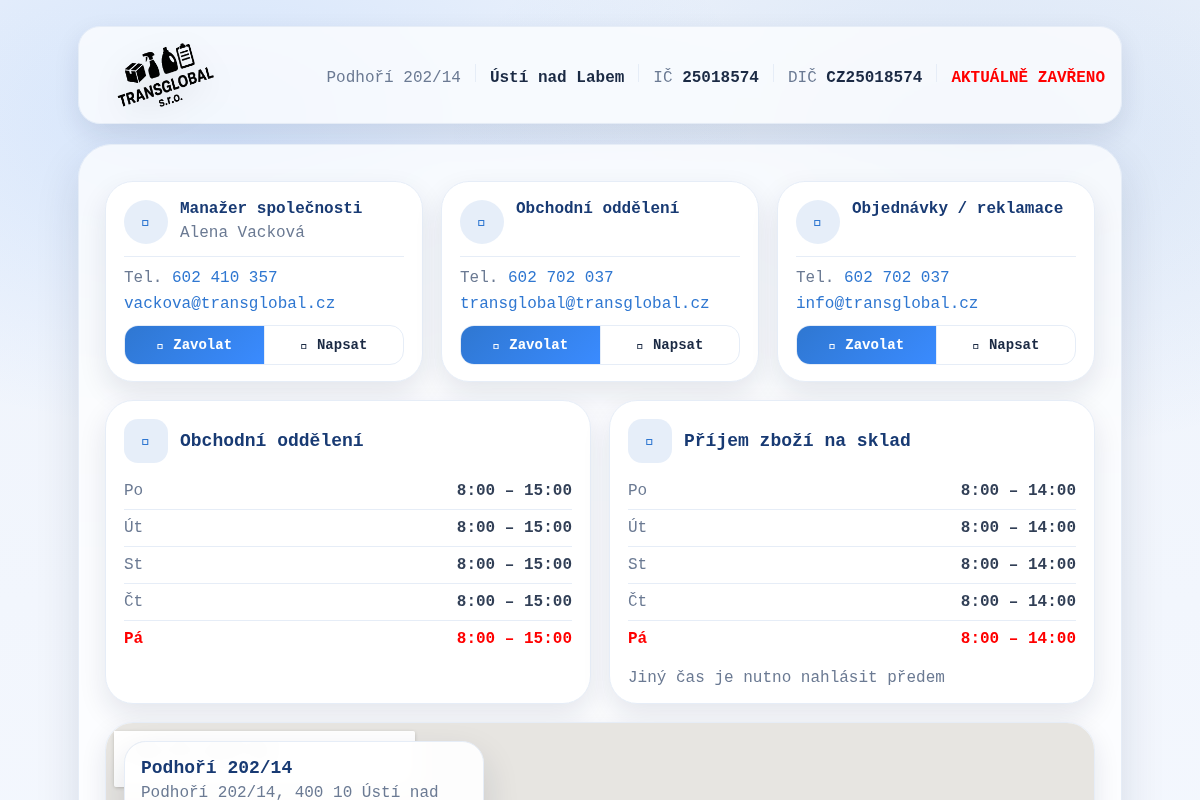The width and height of the screenshot is (1200, 800).
Task: Click the Objednávky / reklamace card icon
Action: [x=818, y=222]
